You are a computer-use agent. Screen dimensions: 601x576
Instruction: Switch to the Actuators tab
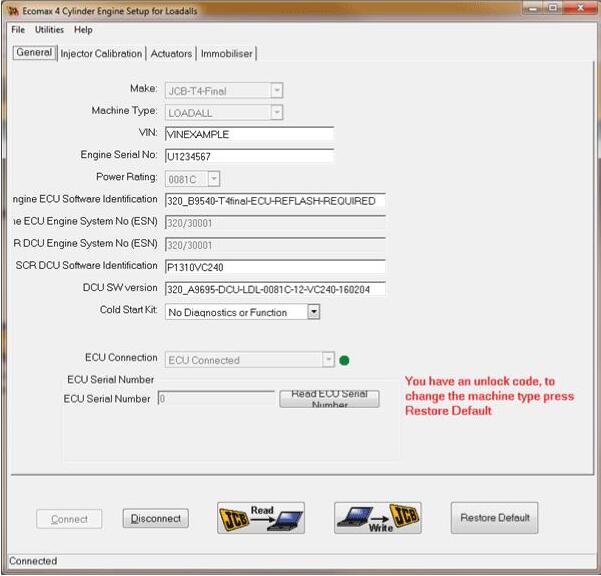[171, 54]
